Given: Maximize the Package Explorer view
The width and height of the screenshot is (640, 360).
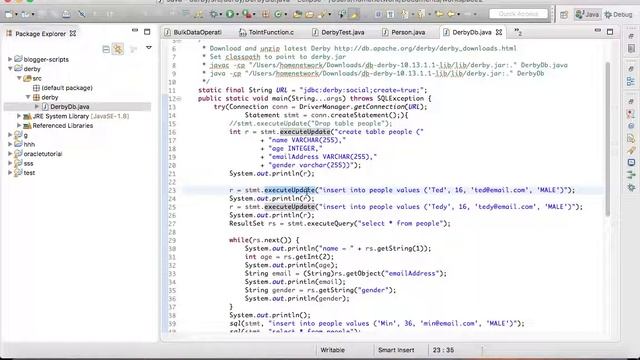Looking at the screenshot, I should pyautogui.click(x=147, y=31).
